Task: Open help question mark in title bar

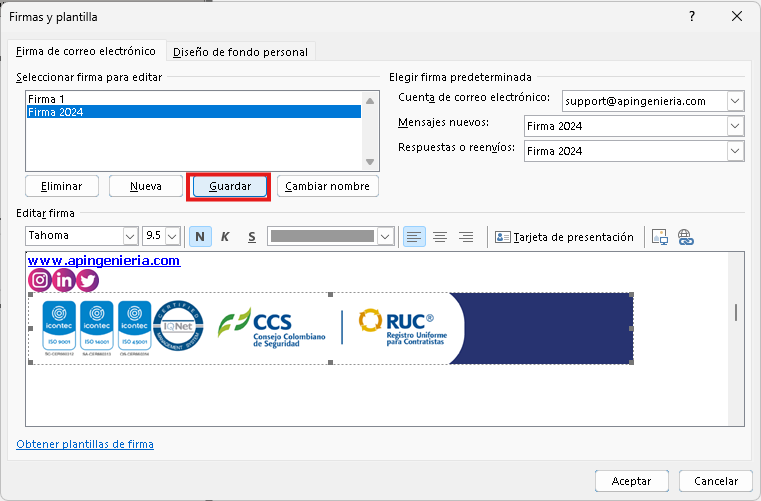Action: [x=692, y=17]
